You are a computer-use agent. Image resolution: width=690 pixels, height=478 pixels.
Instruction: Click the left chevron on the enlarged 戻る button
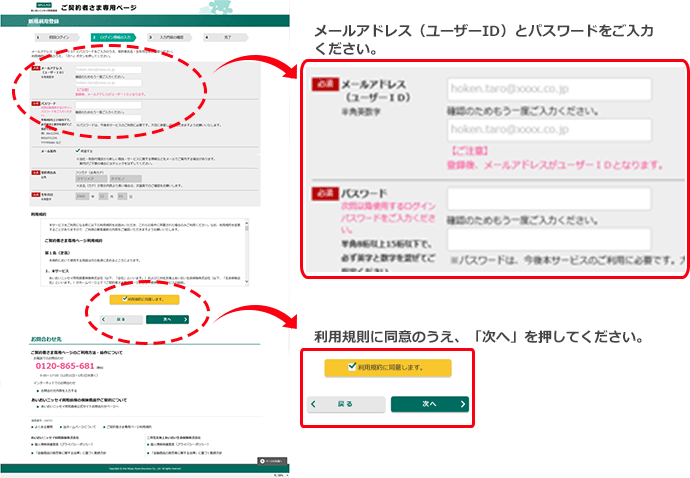point(314,404)
